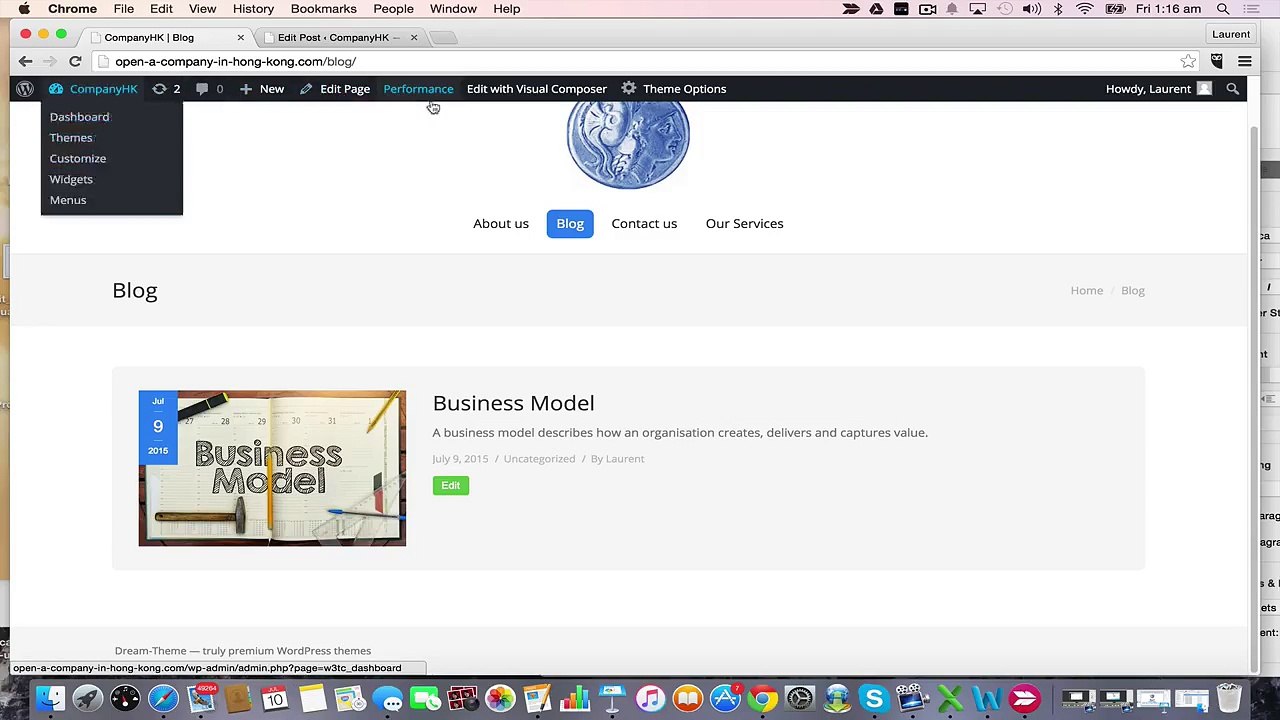Open the Performance menu in admin bar
Image resolution: width=1280 pixels, height=720 pixels.
point(418,89)
